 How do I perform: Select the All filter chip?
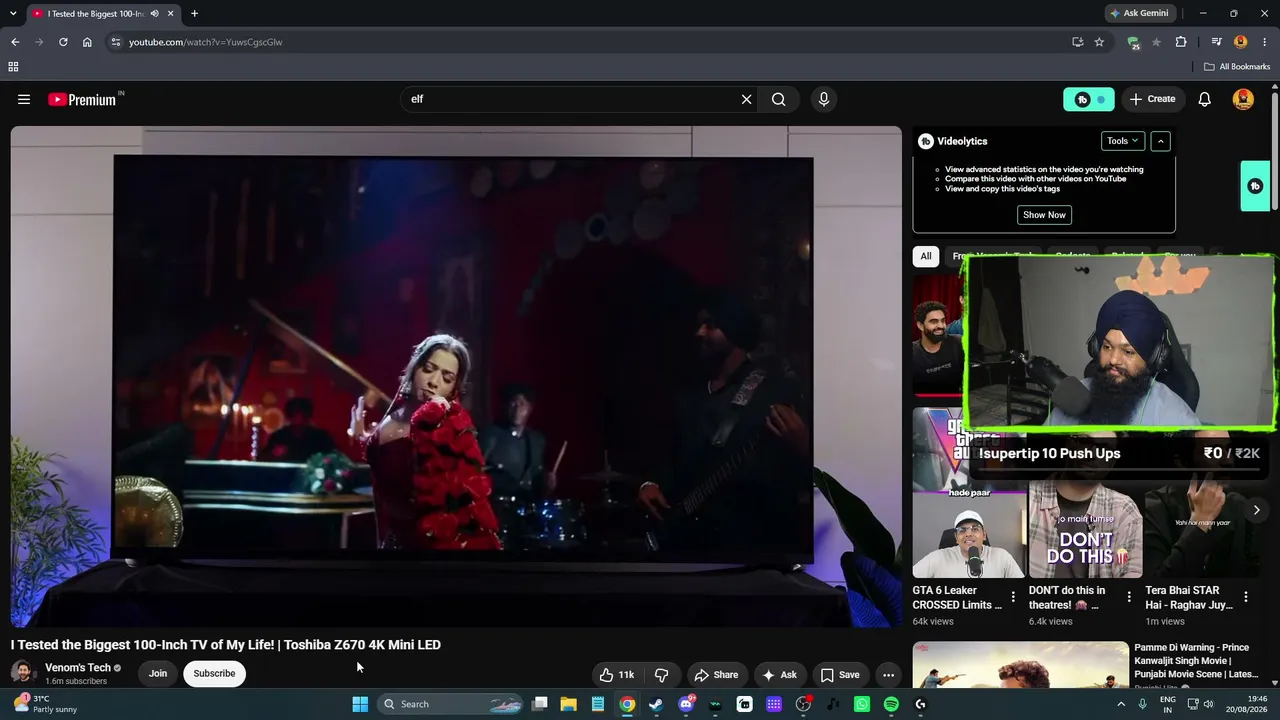tap(926, 256)
